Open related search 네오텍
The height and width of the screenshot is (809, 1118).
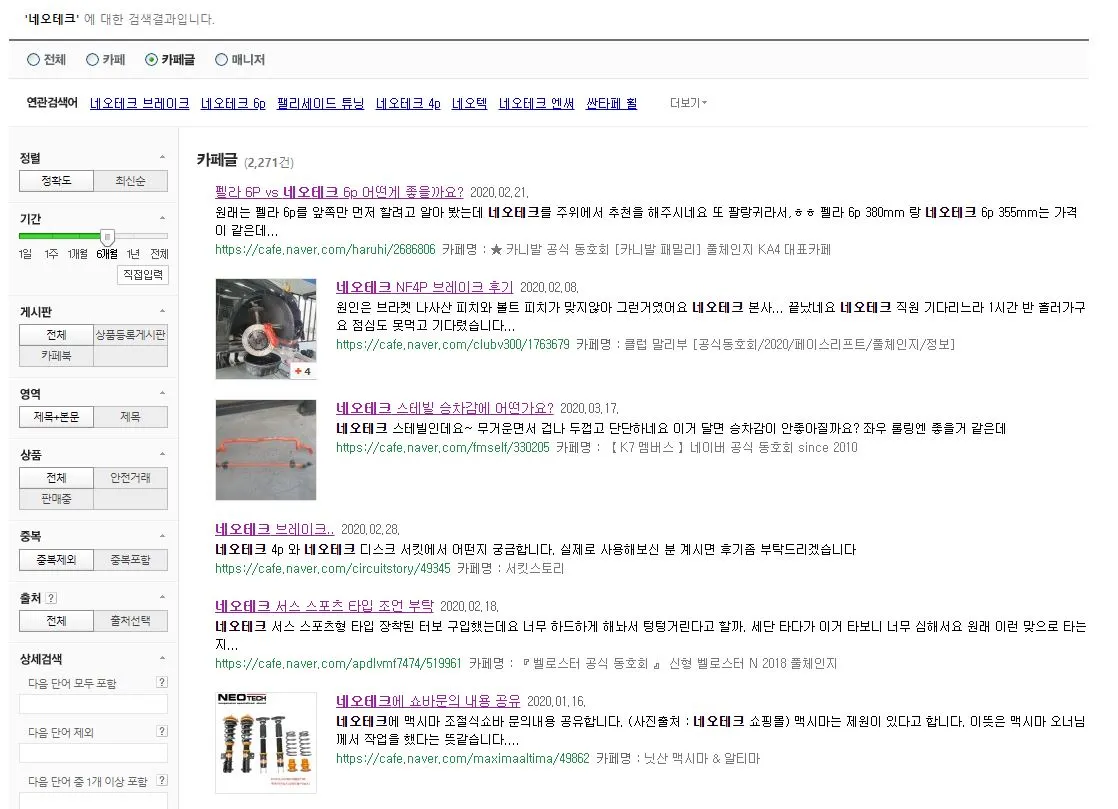(x=469, y=104)
